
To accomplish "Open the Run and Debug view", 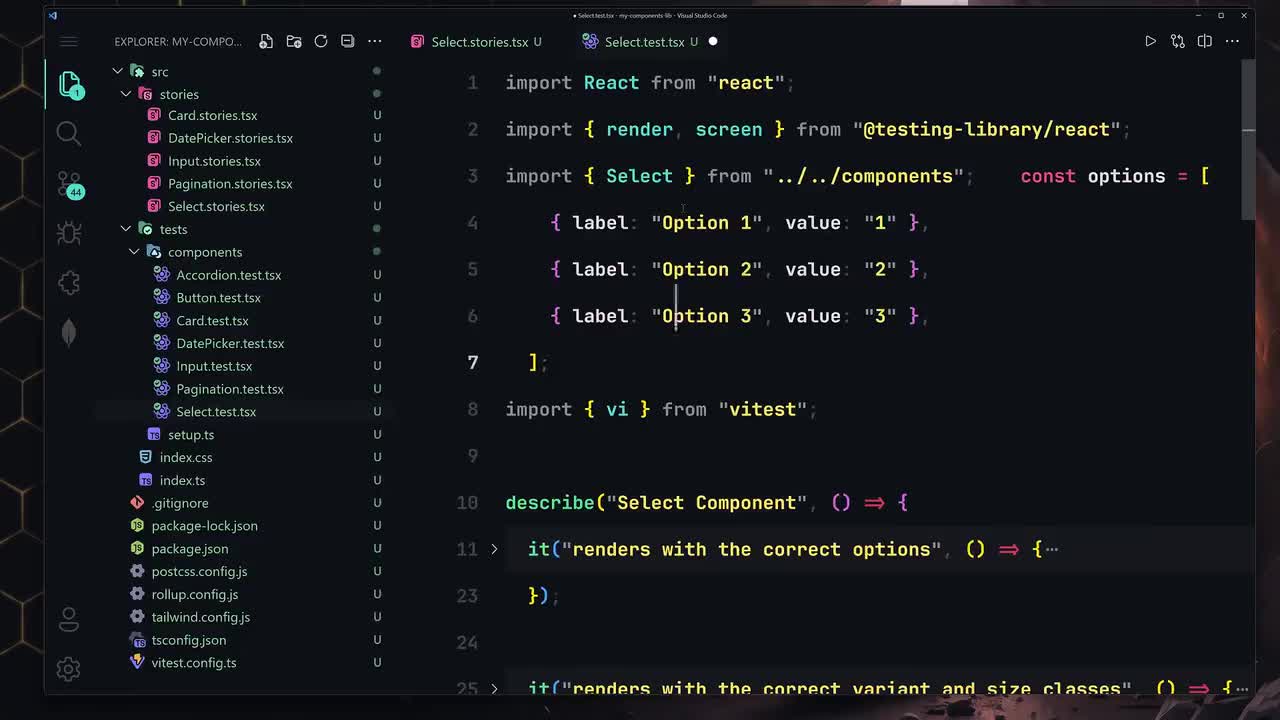I will click(69, 233).
